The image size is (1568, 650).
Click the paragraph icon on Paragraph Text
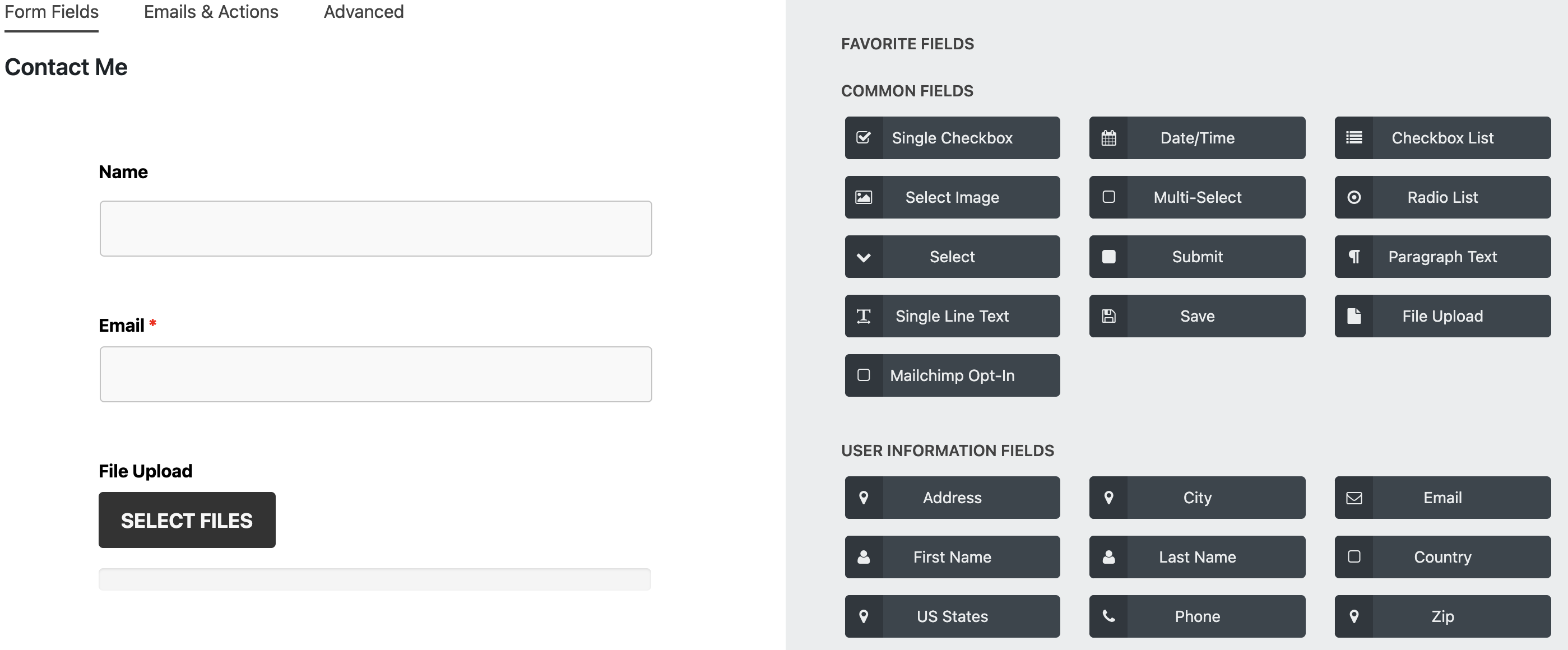(x=1354, y=257)
